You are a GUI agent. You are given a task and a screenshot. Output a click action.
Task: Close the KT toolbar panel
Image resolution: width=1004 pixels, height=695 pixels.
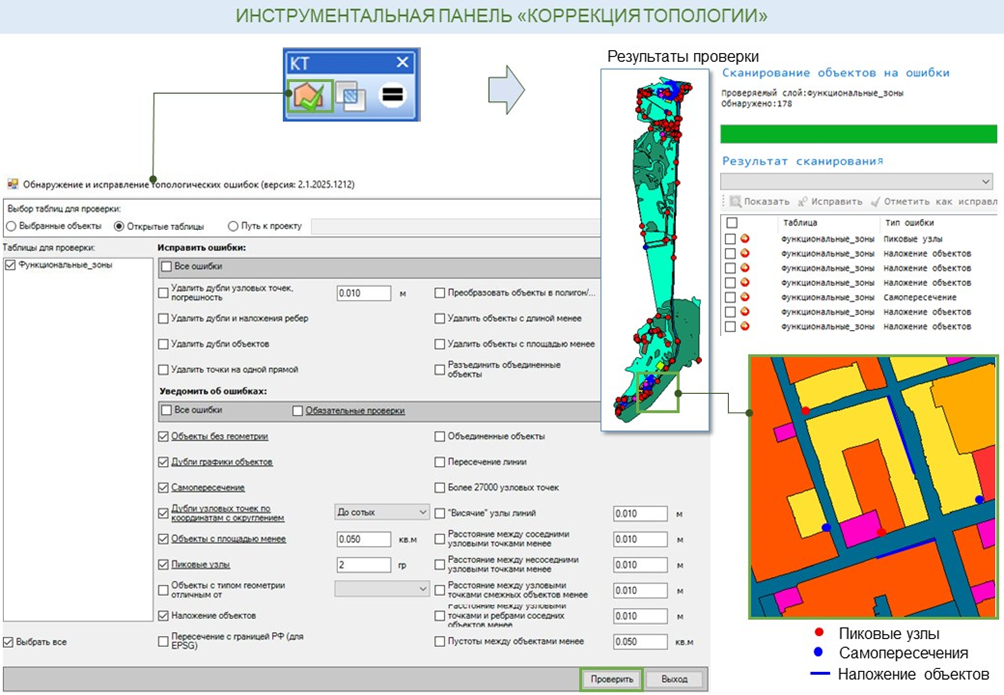tap(402, 63)
